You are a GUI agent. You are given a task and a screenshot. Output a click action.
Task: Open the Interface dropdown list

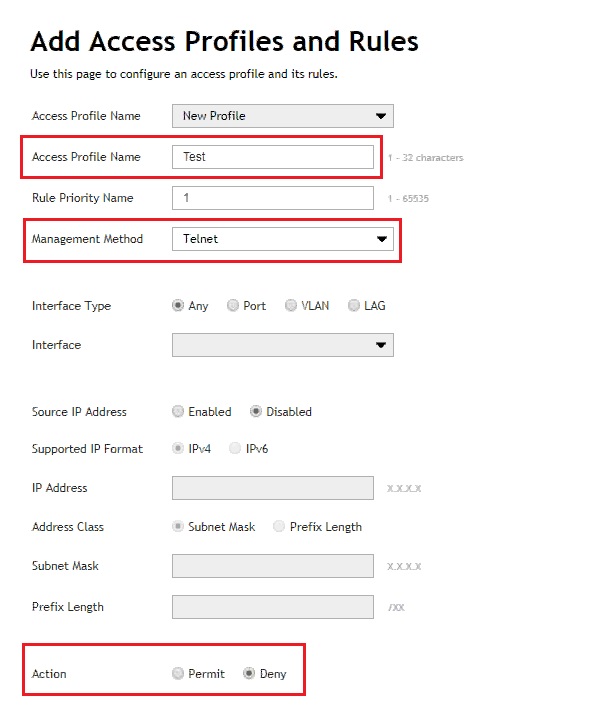[283, 345]
